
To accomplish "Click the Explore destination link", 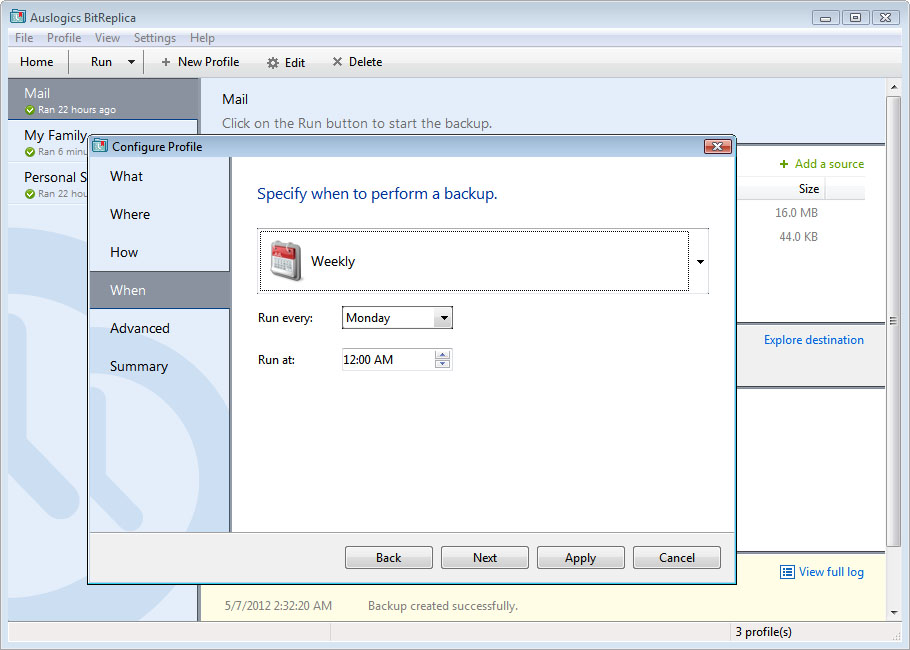I will pos(813,339).
